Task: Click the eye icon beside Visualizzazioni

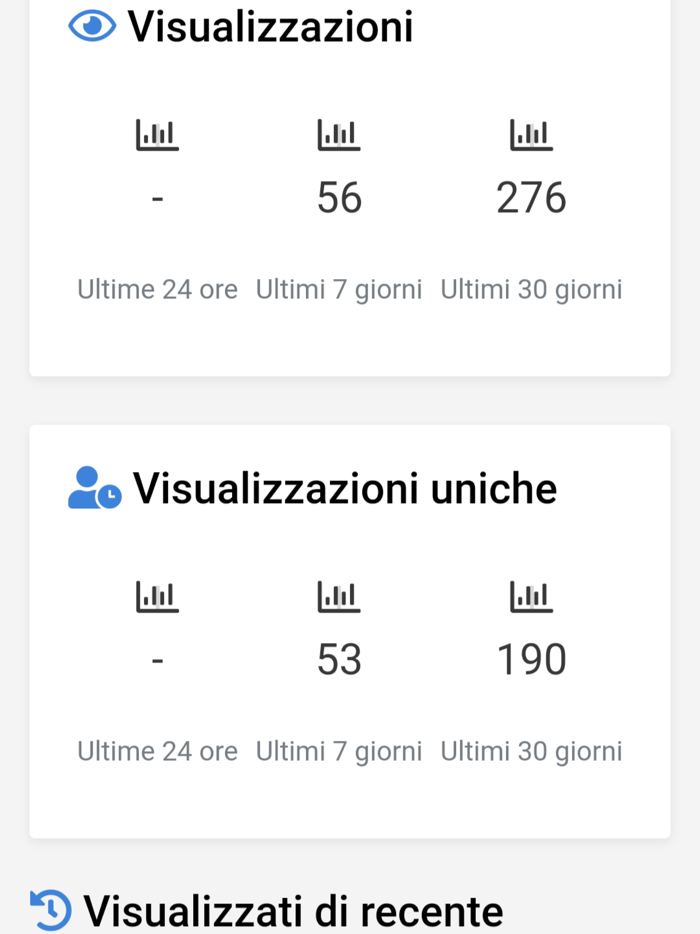Action: click(x=92, y=26)
